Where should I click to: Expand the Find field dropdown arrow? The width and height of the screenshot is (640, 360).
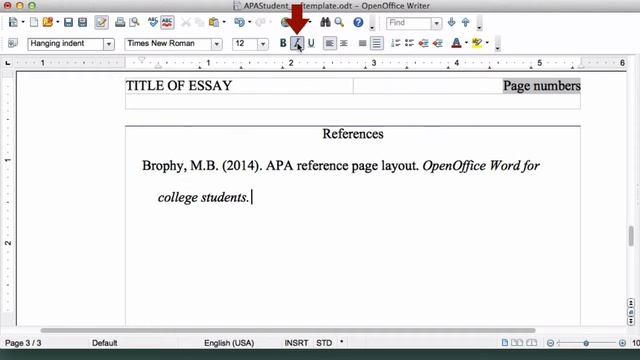tap(436, 23)
